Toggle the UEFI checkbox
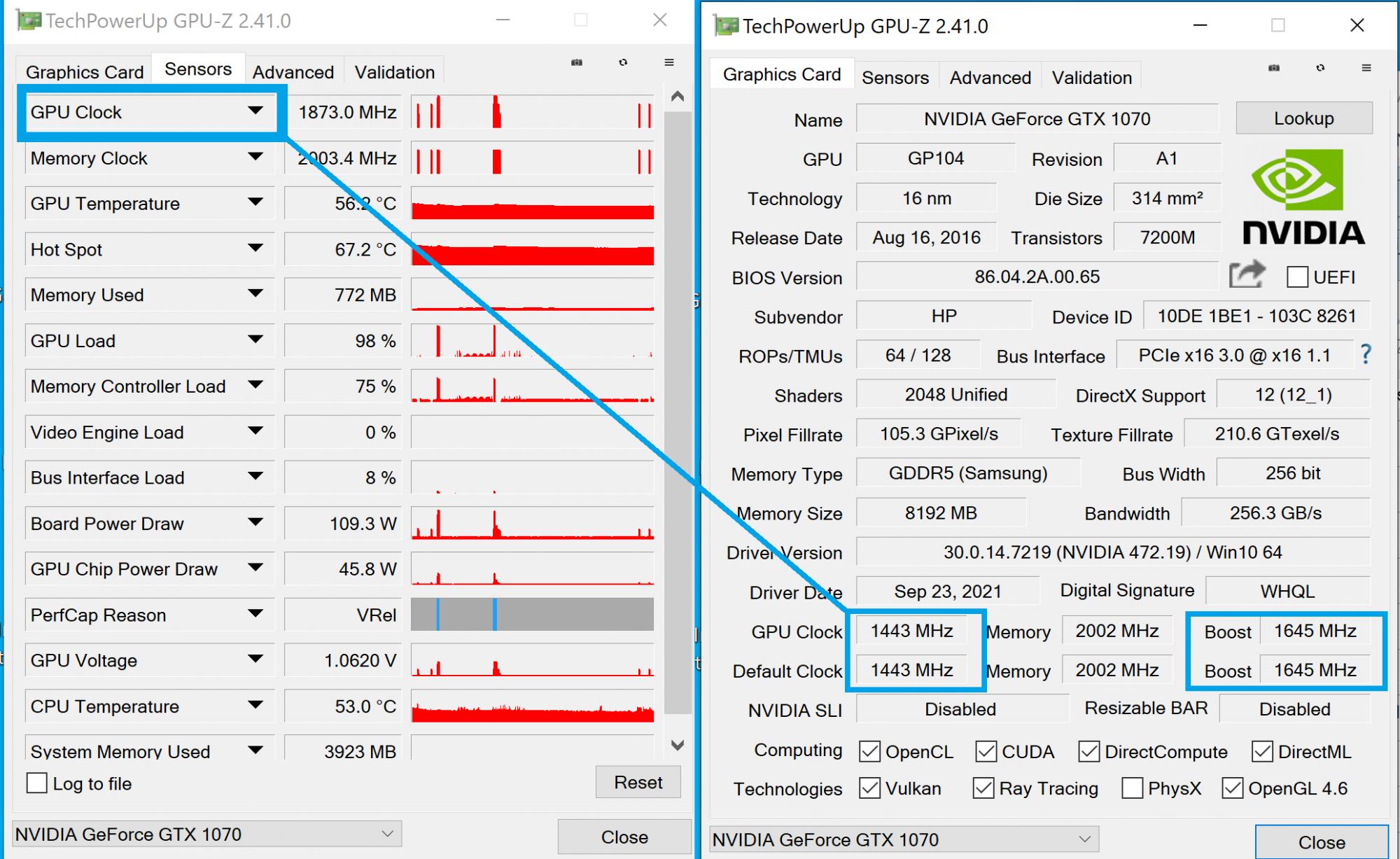 click(1297, 277)
